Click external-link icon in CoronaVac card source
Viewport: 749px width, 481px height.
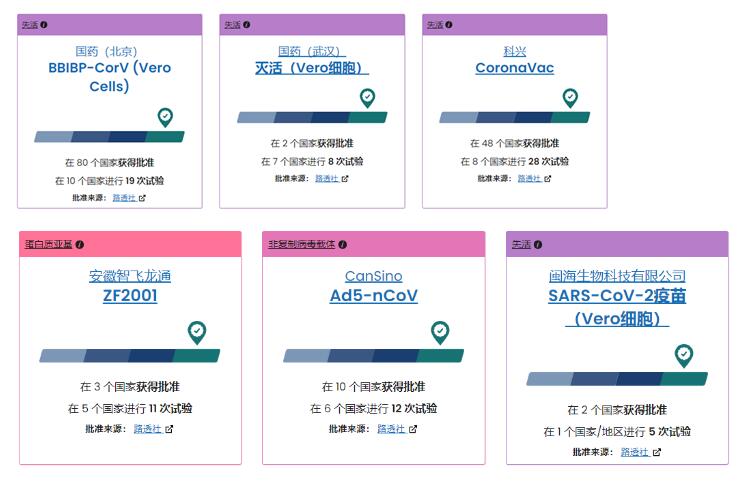click(547, 179)
